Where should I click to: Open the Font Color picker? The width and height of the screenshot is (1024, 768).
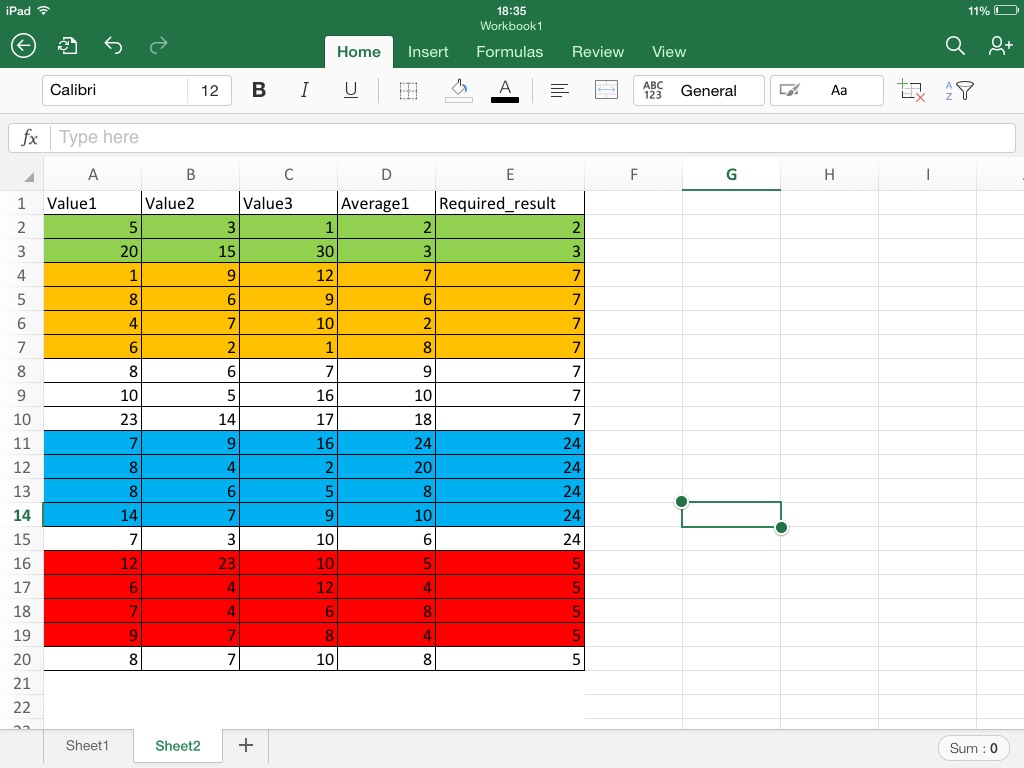pyautogui.click(x=505, y=90)
